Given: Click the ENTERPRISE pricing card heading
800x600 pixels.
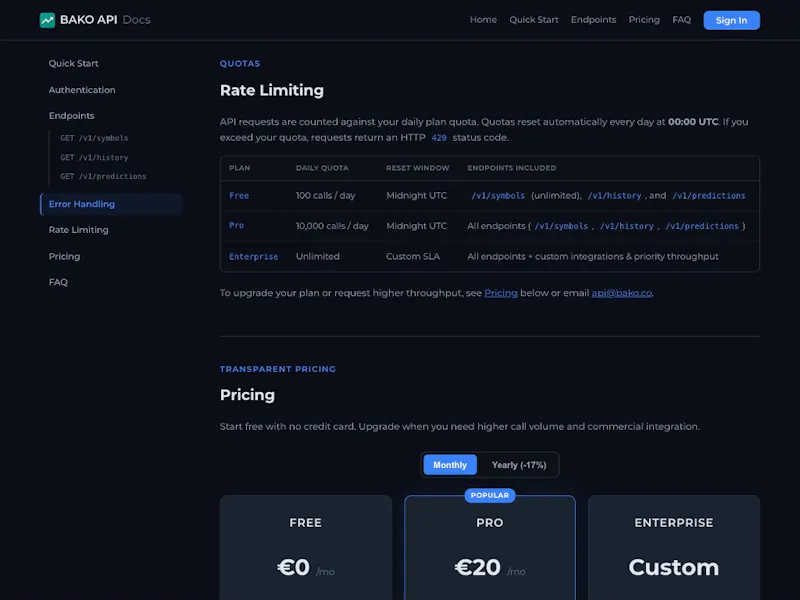Looking at the screenshot, I should (x=674, y=523).
